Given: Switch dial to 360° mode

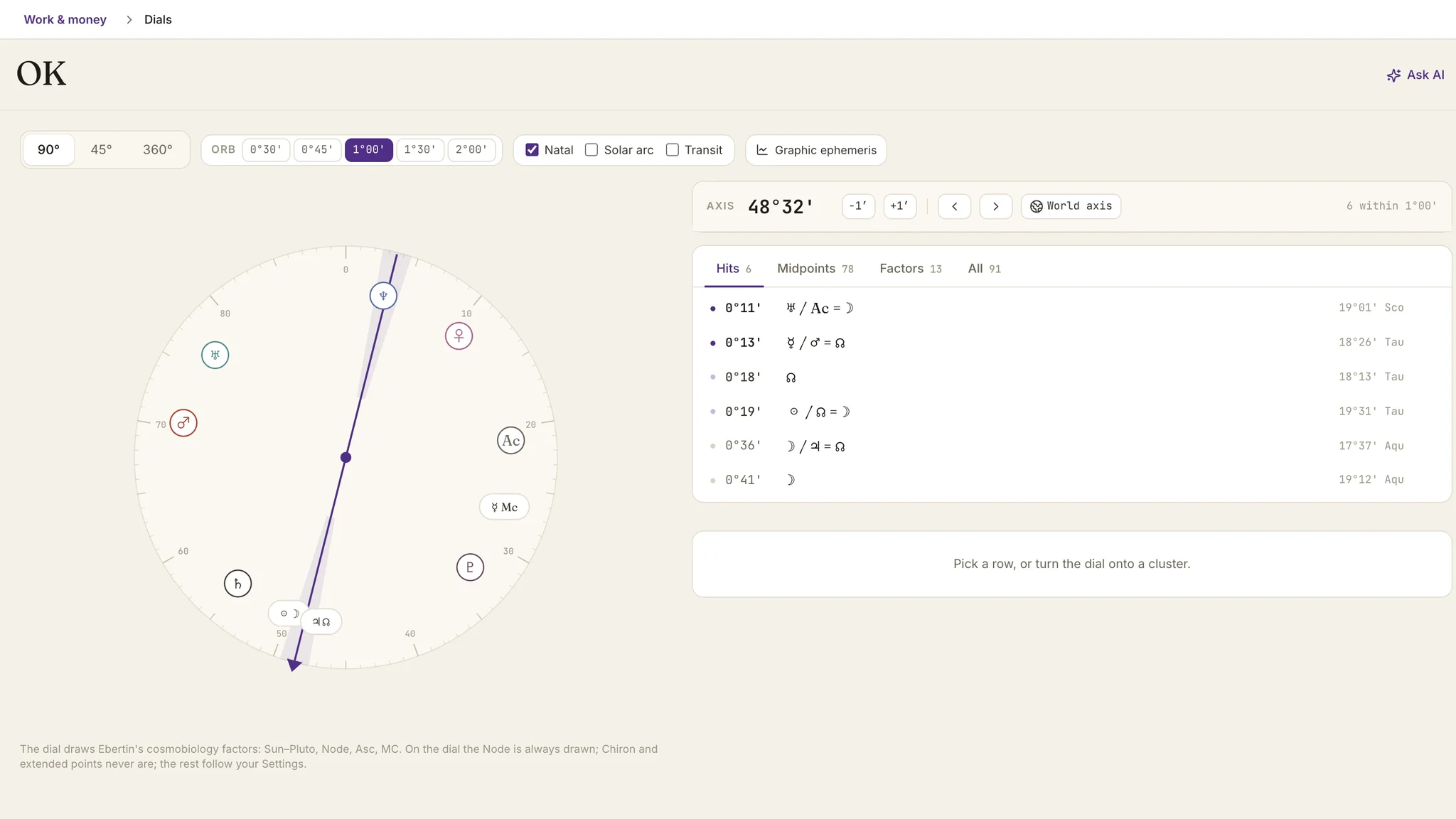Looking at the screenshot, I should 158,149.
